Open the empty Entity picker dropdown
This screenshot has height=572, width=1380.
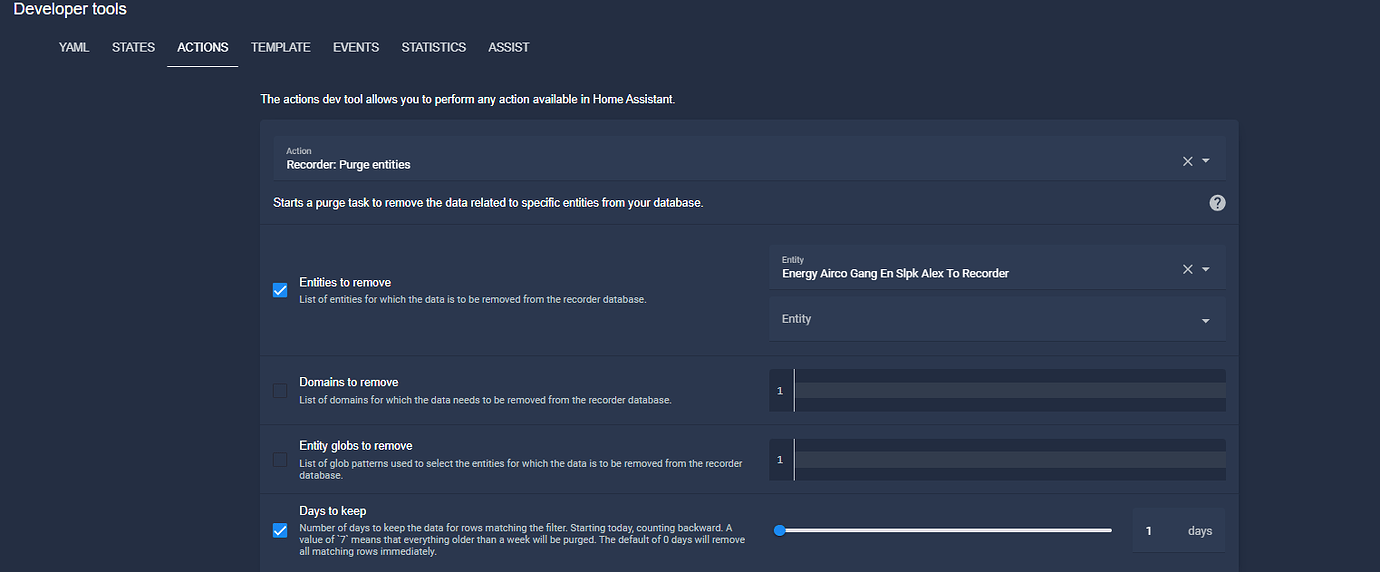[x=997, y=319]
